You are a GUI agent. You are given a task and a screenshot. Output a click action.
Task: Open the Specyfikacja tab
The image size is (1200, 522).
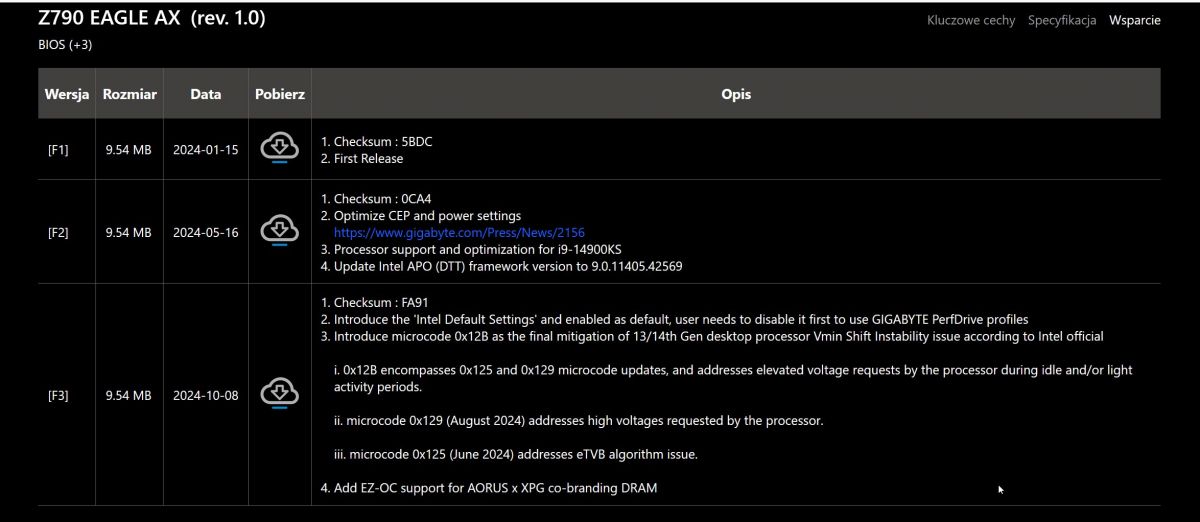coord(1061,20)
